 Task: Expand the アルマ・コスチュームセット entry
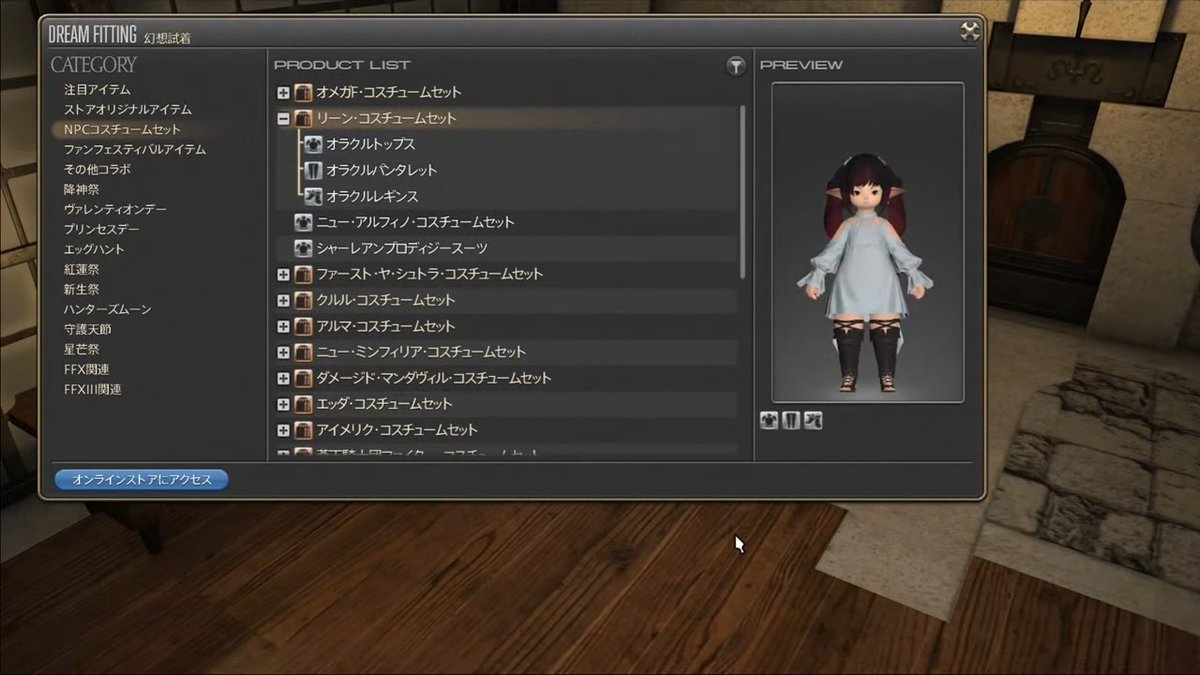[x=283, y=326]
